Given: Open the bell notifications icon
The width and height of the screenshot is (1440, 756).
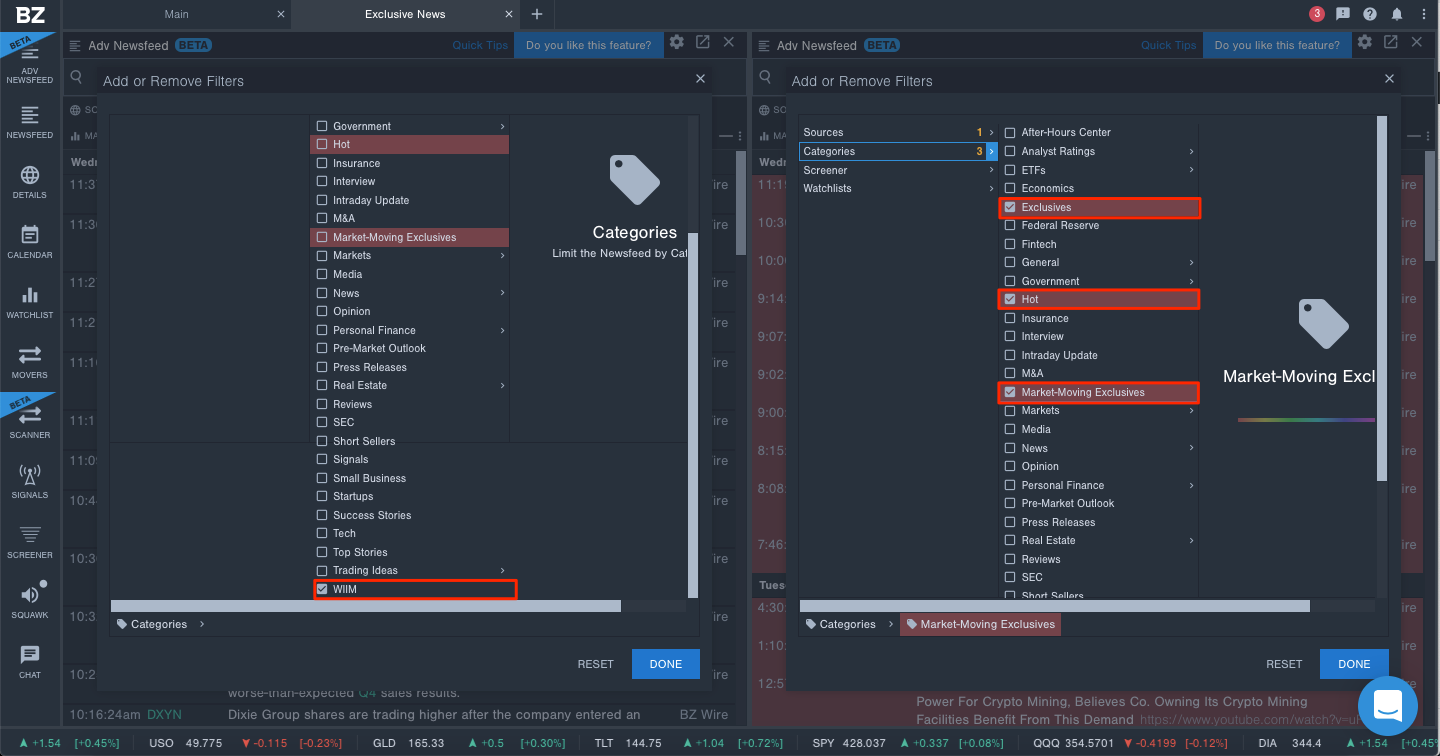Looking at the screenshot, I should coord(1397,14).
